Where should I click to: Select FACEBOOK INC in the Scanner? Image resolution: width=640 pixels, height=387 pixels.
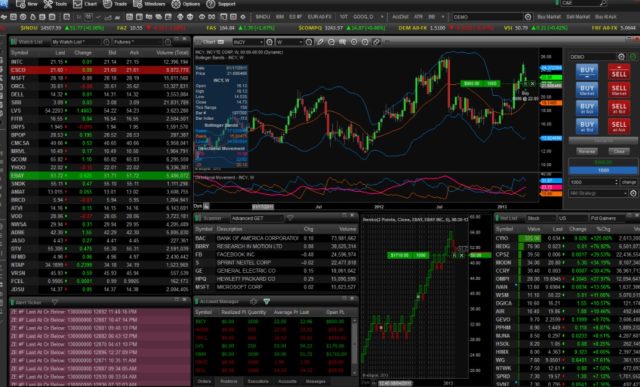276,254
